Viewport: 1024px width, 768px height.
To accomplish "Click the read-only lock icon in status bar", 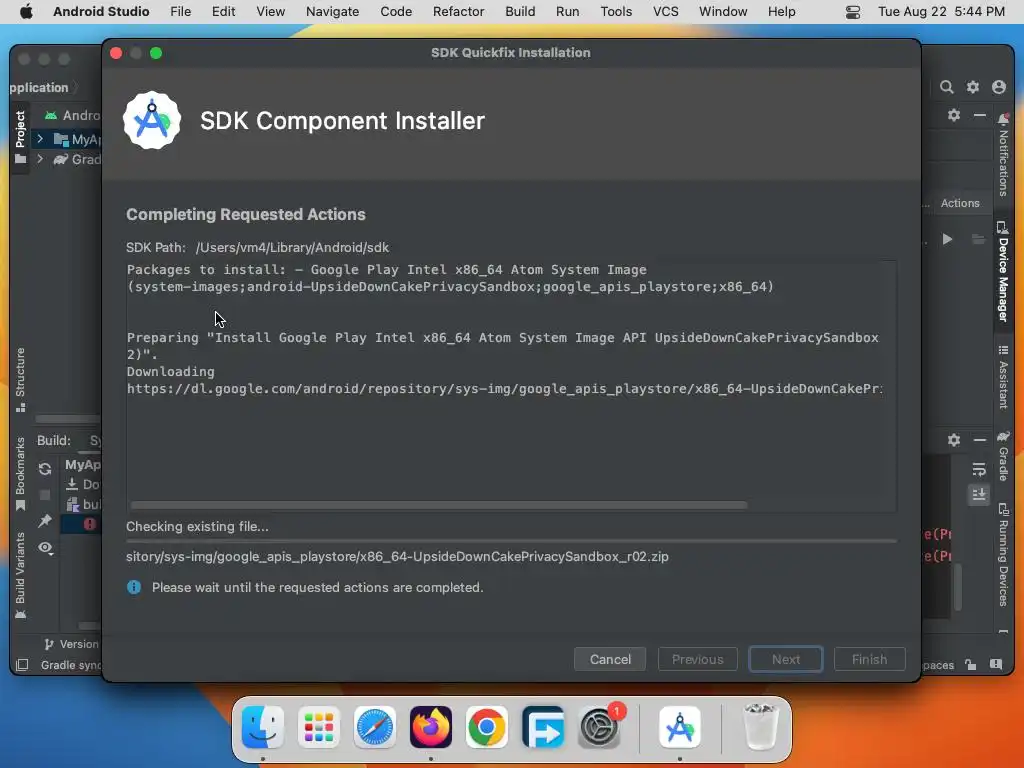I will (x=971, y=665).
